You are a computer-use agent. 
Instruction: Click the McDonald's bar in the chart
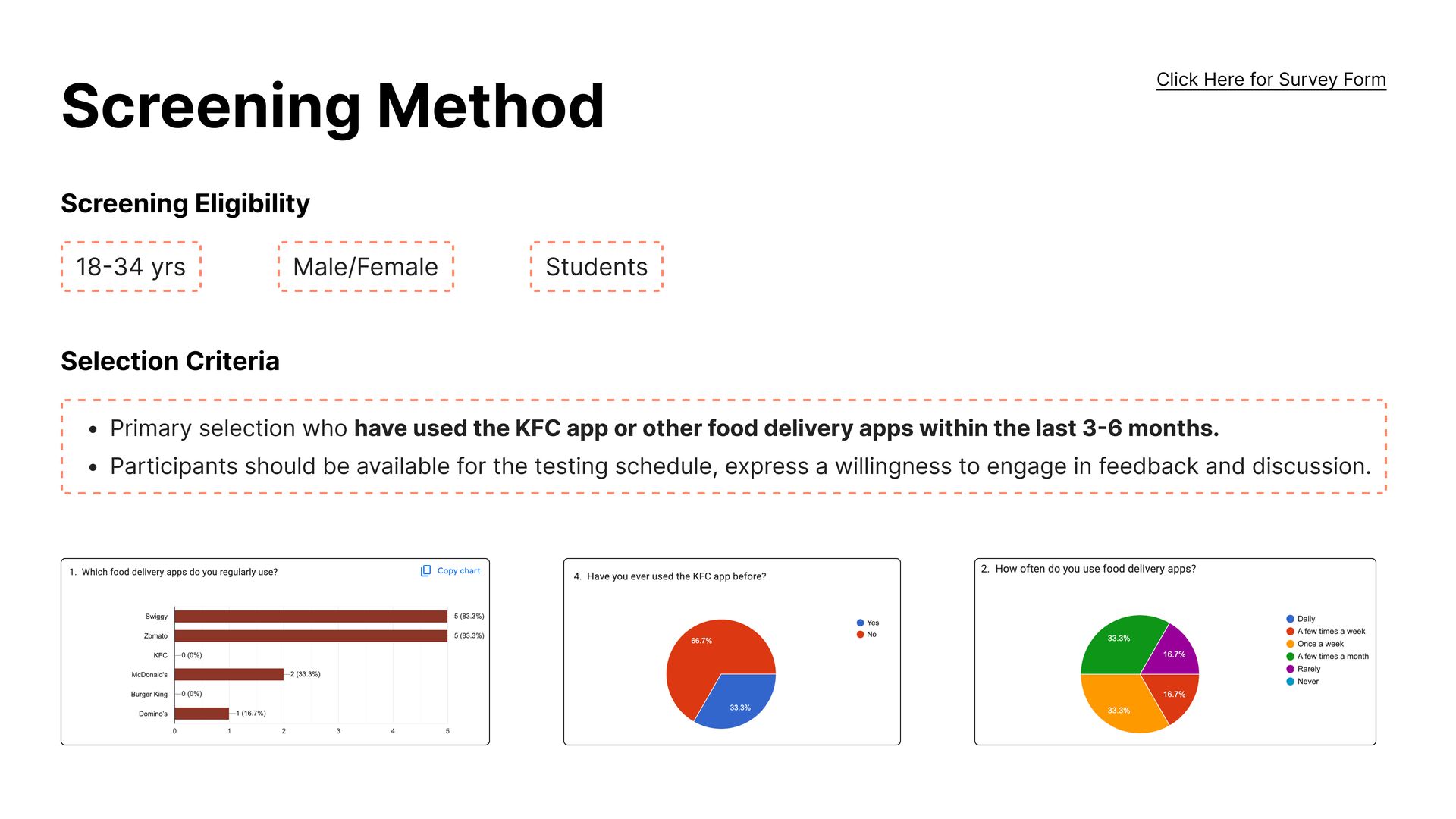coord(229,674)
